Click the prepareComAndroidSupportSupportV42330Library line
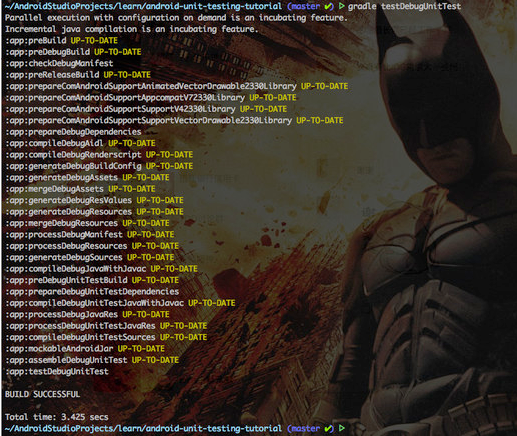517x436 pixels. tap(146, 109)
